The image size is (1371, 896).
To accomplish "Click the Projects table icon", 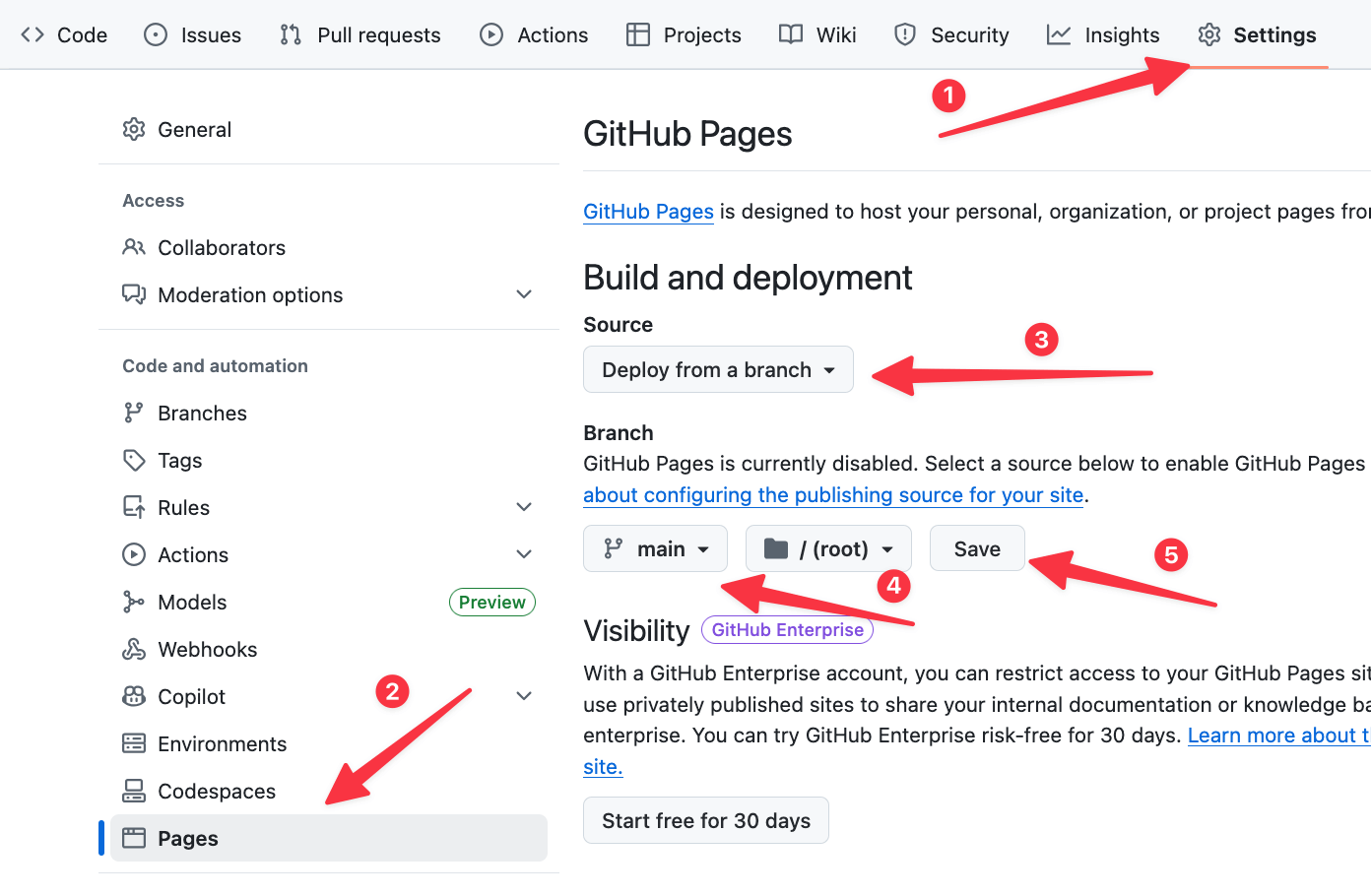I will [x=638, y=34].
